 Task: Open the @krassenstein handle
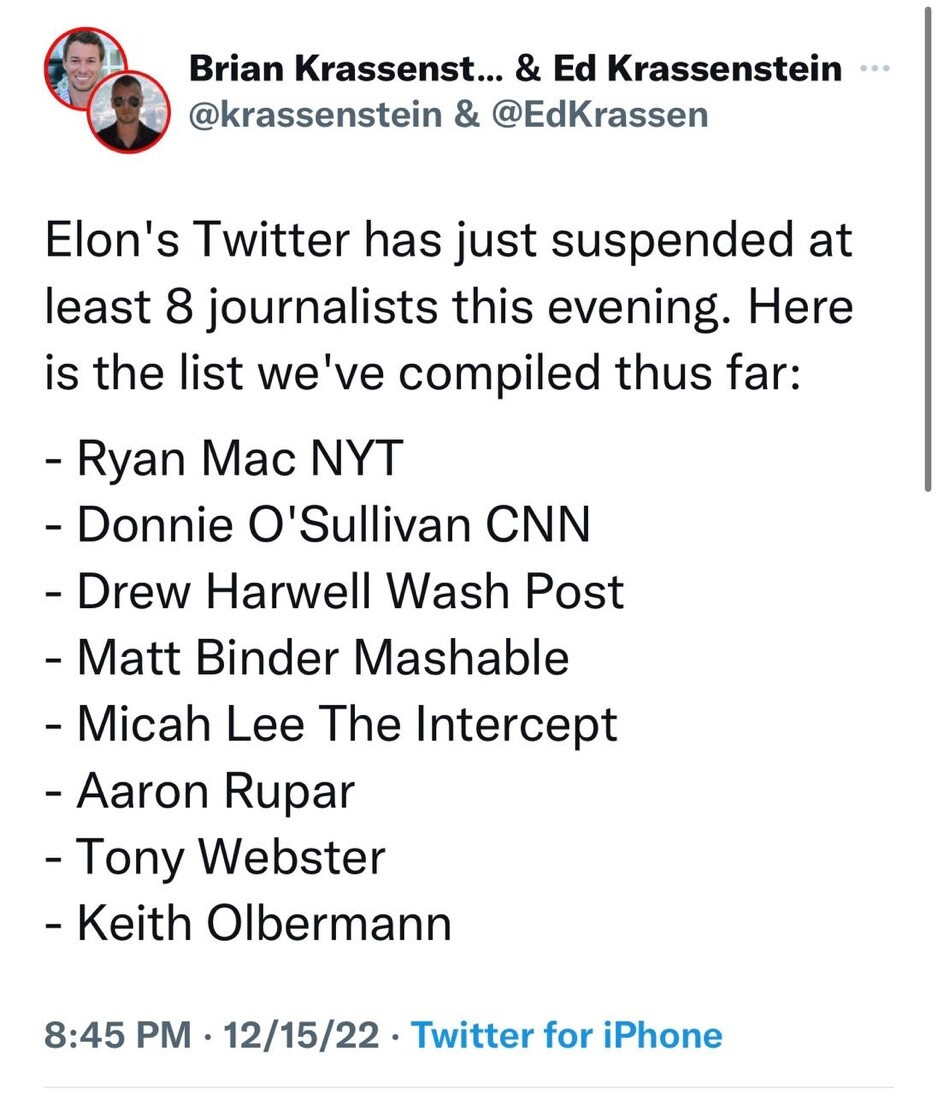coord(315,114)
